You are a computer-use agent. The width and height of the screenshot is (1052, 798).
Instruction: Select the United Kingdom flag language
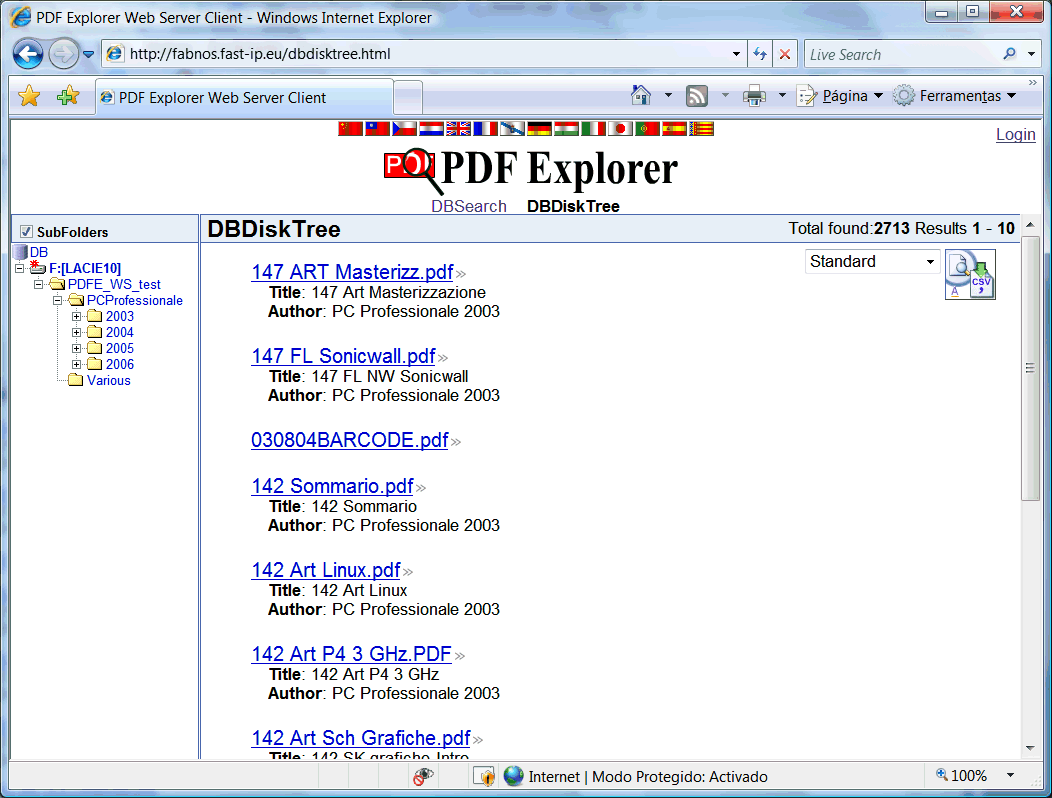click(x=458, y=128)
